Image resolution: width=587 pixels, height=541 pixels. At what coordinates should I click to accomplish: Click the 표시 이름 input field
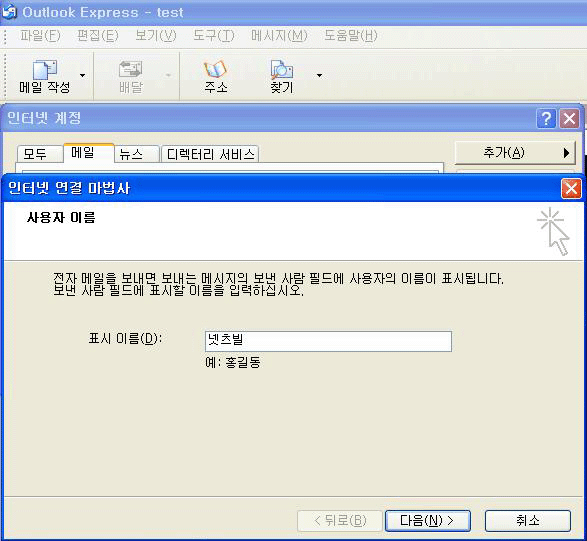pos(328,341)
